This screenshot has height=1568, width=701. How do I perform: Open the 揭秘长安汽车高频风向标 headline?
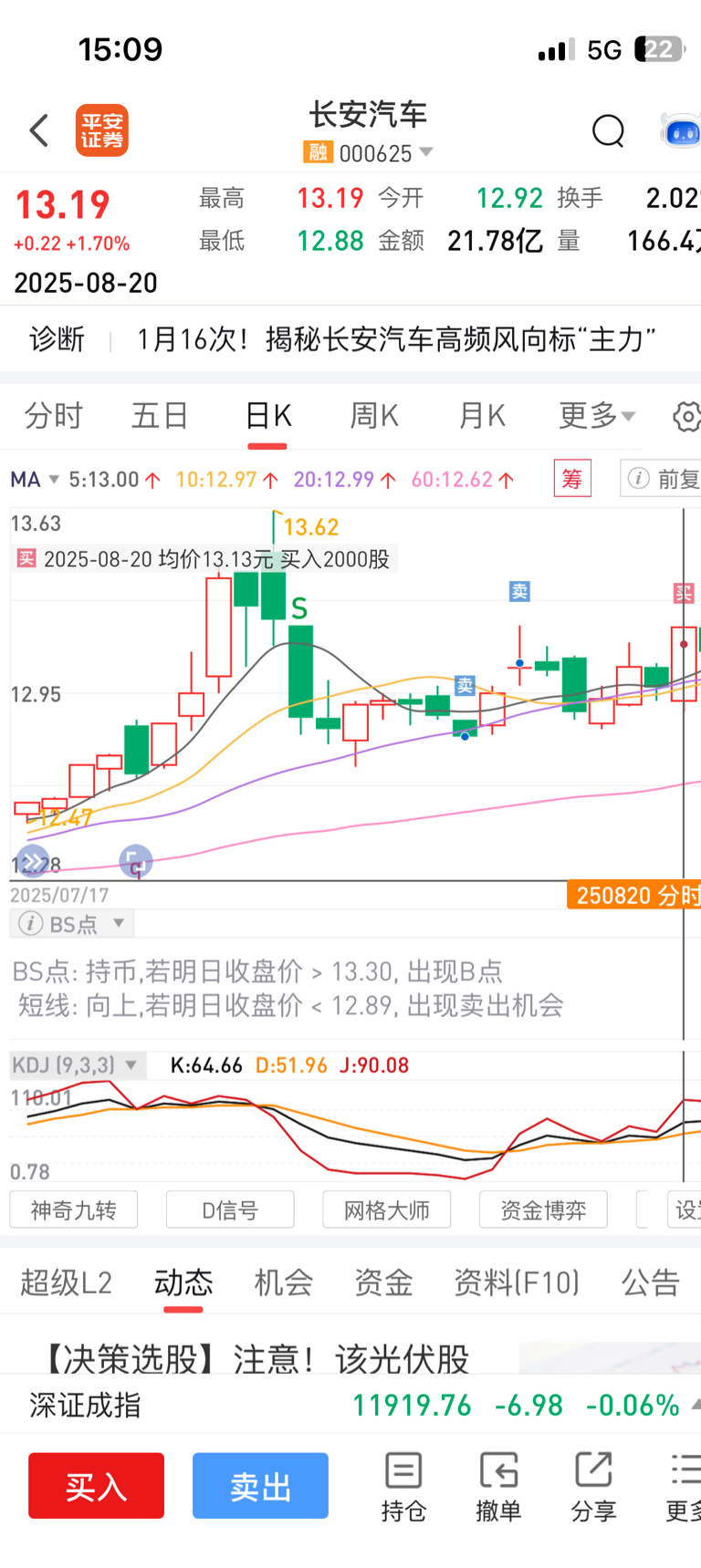pyautogui.click(x=396, y=339)
